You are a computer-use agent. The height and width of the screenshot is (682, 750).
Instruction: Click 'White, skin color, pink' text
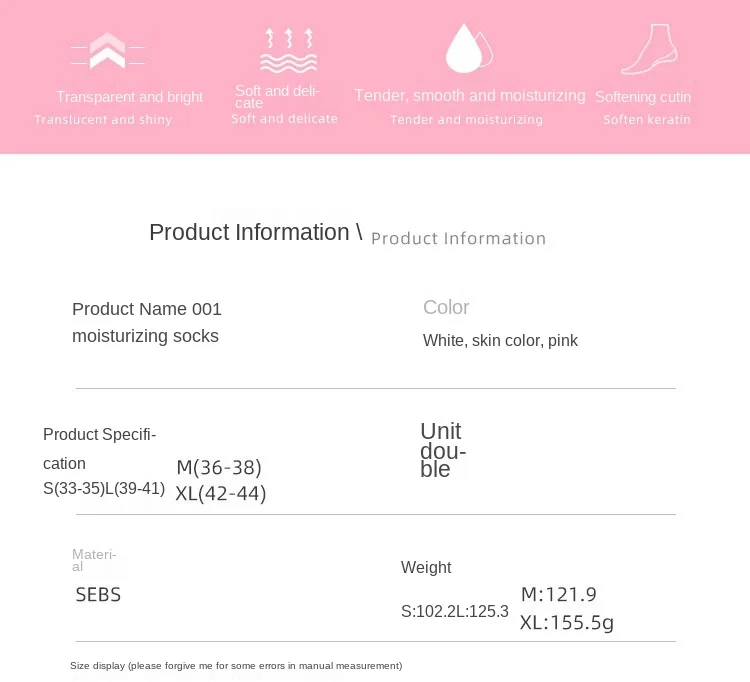coord(500,341)
